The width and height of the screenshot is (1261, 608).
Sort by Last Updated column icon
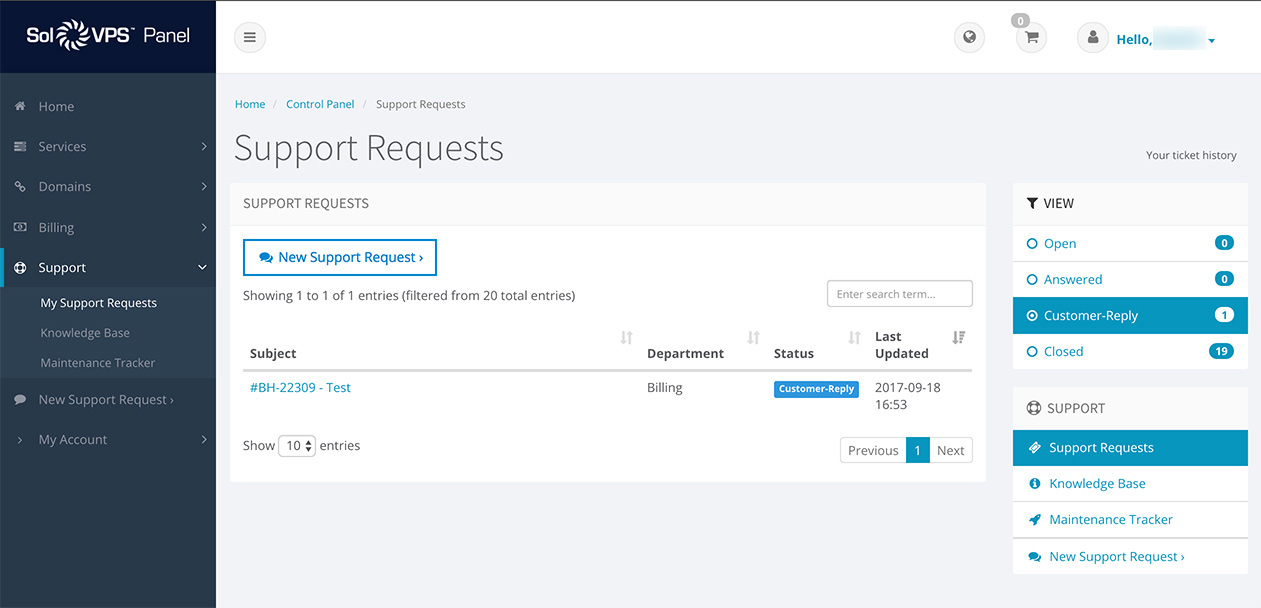[958, 338]
